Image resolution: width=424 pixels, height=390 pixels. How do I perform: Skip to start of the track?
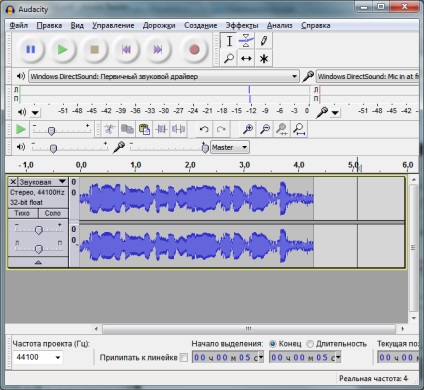pos(126,49)
